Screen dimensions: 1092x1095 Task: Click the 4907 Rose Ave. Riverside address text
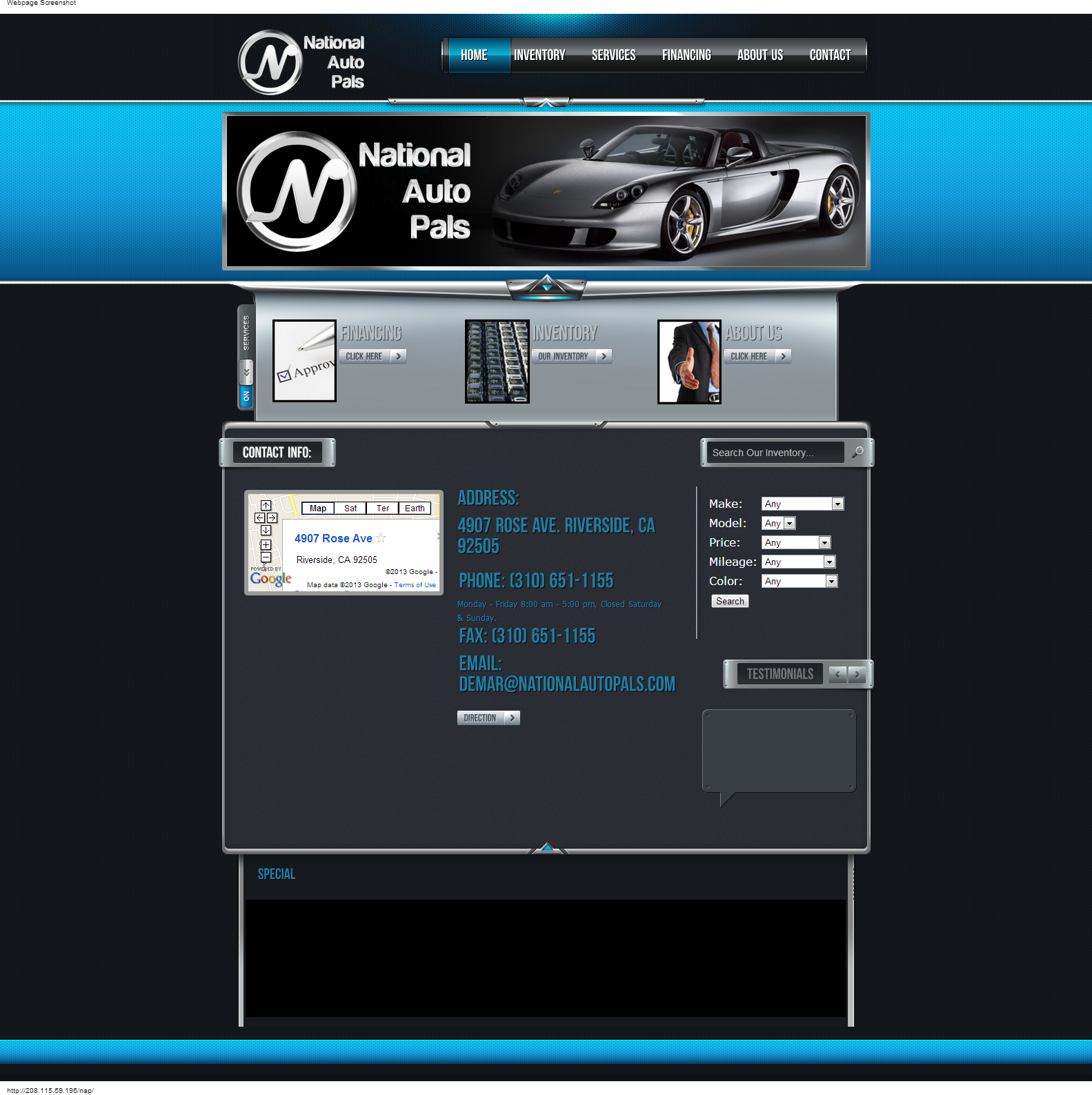(556, 536)
